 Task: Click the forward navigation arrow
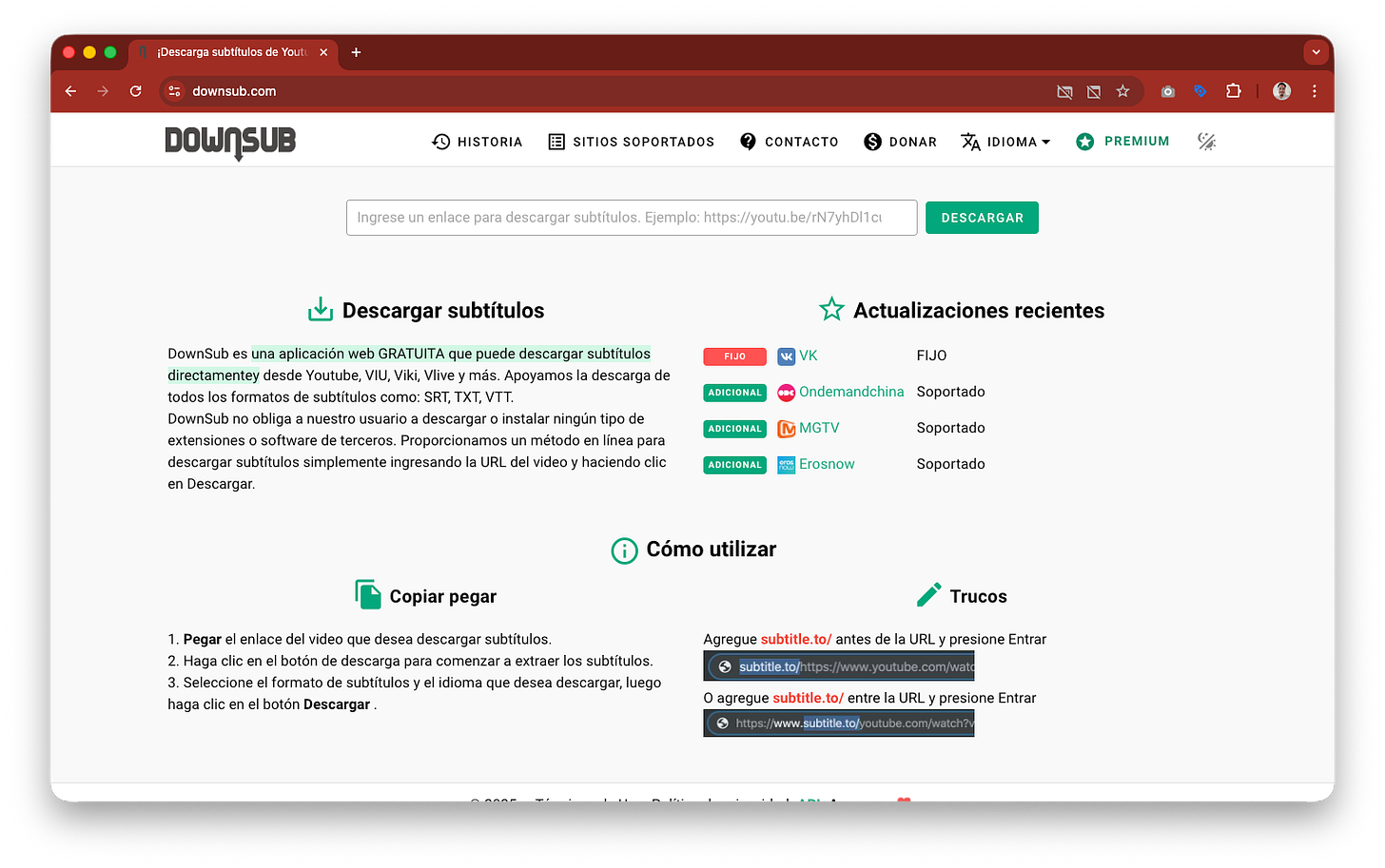click(x=103, y=91)
